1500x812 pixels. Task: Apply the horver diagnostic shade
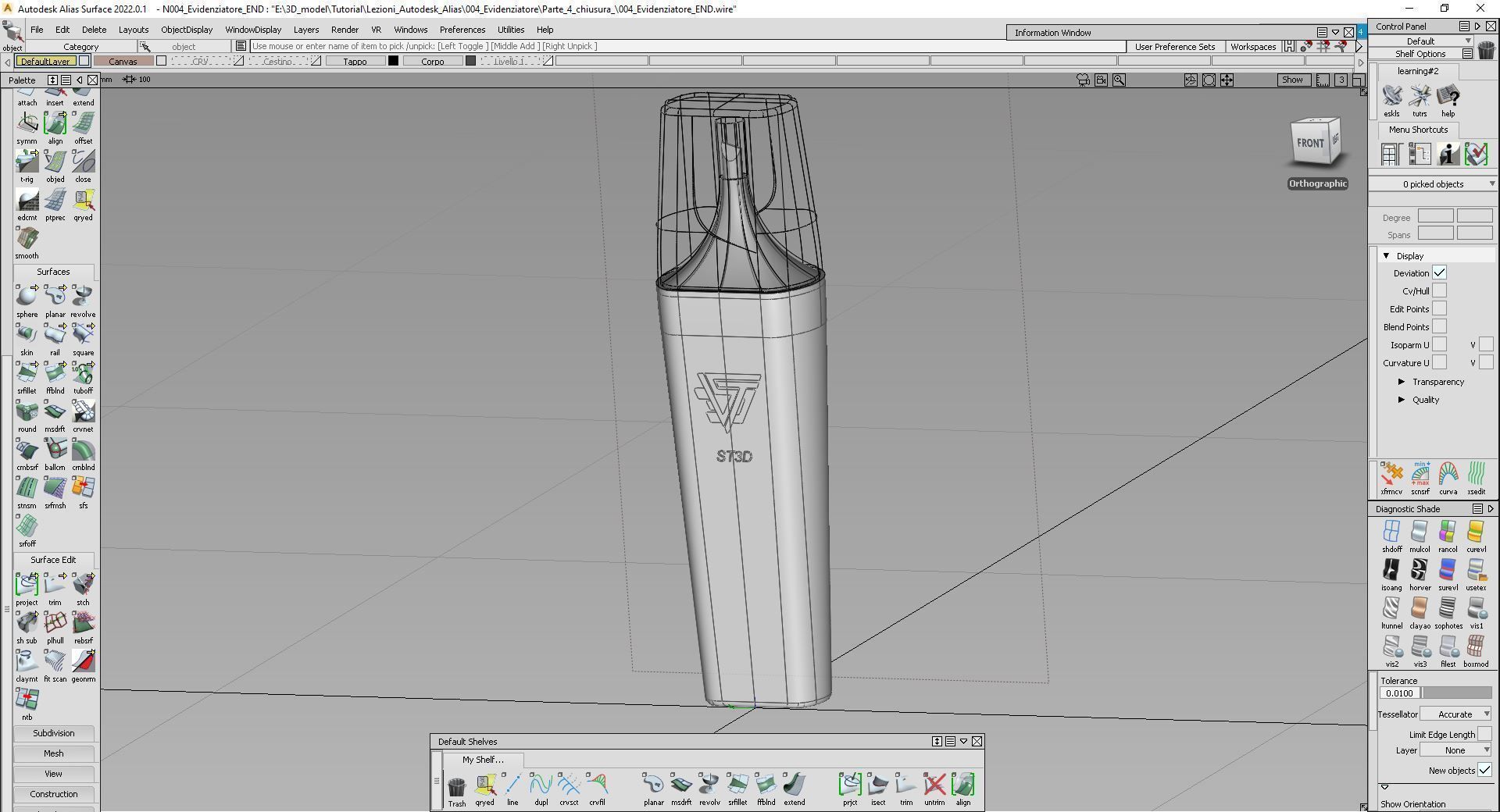(x=1420, y=570)
